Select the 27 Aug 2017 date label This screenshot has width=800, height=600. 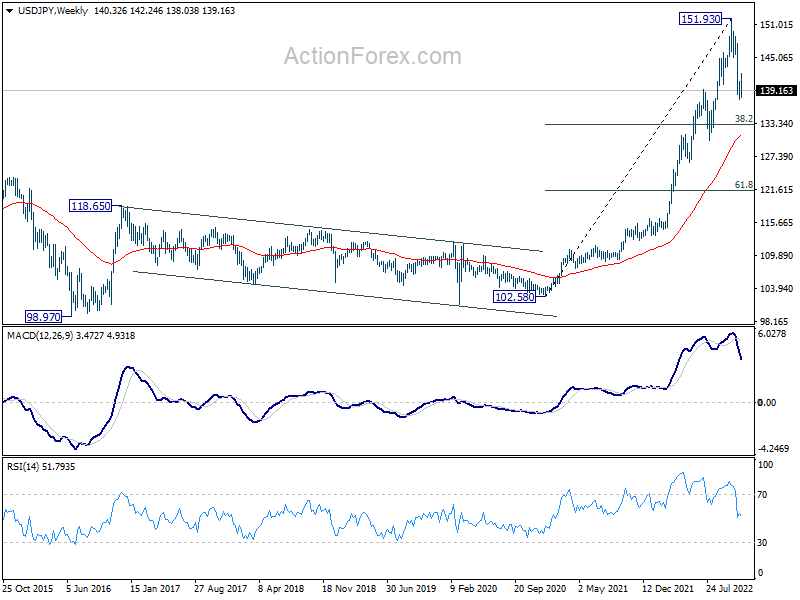pos(220,589)
